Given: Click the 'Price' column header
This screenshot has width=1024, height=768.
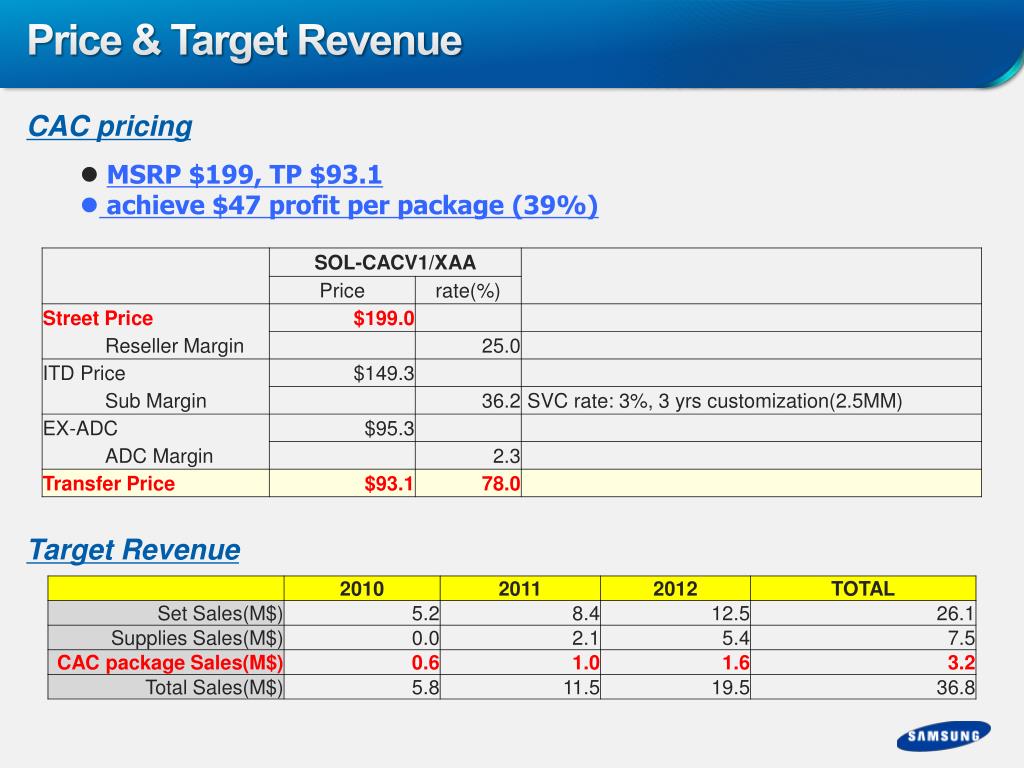Looking at the screenshot, I should coord(342,291).
